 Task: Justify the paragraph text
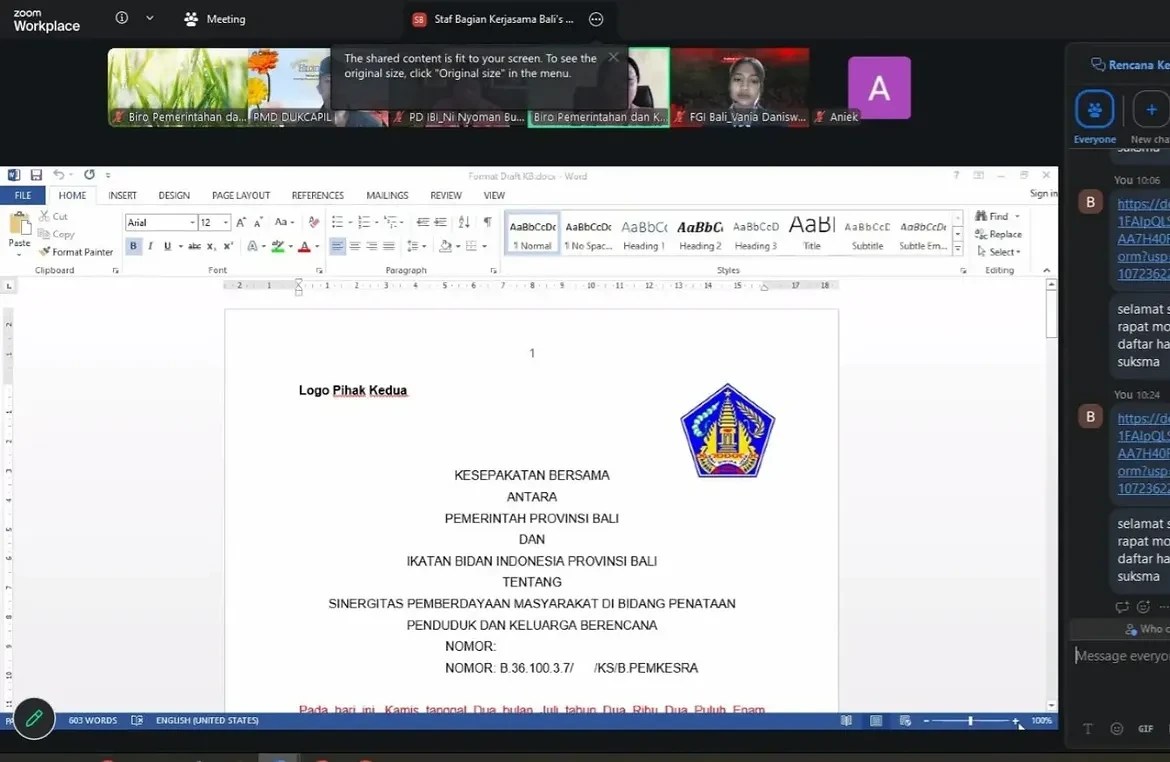pyautogui.click(x=389, y=246)
